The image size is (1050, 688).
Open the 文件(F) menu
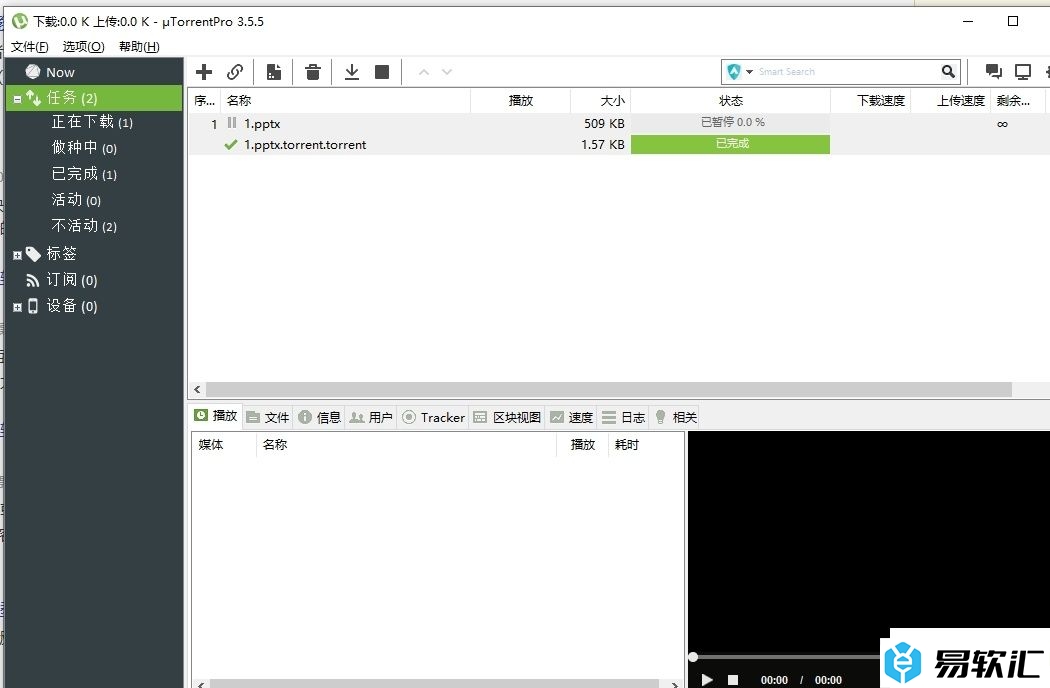click(29, 46)
